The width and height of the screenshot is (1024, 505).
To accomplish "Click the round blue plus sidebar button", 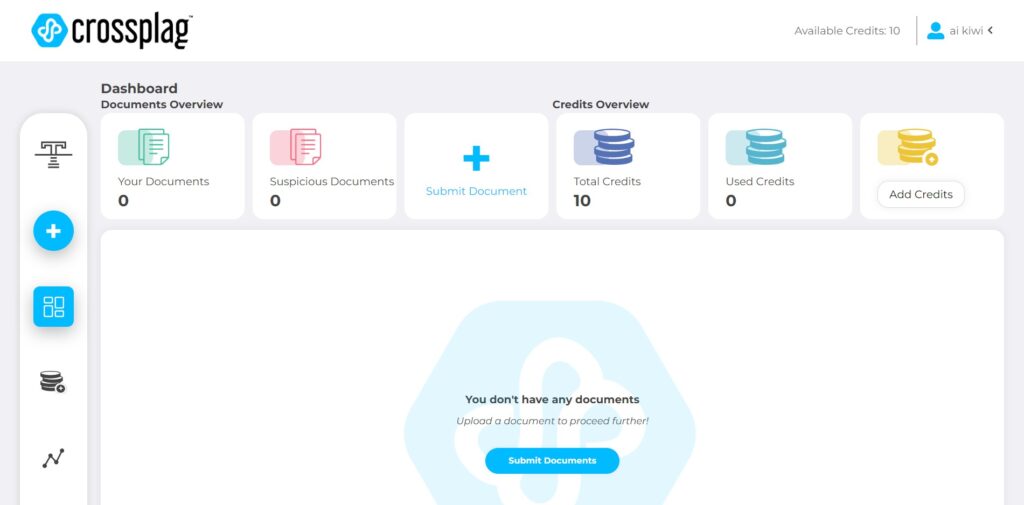I will click(x=54, y=231).
